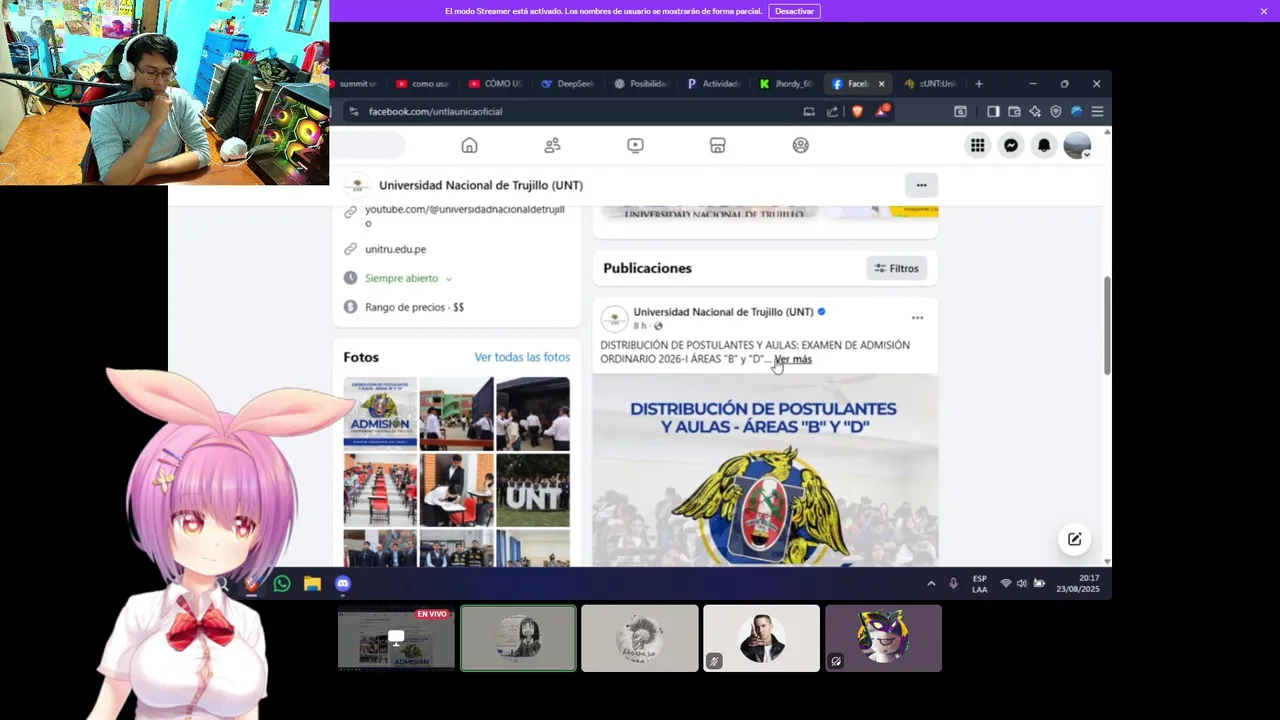This screenshot has width=1280, height=720.
Task: Open the unitru.edu.pe website link
Action: point(395,249)
